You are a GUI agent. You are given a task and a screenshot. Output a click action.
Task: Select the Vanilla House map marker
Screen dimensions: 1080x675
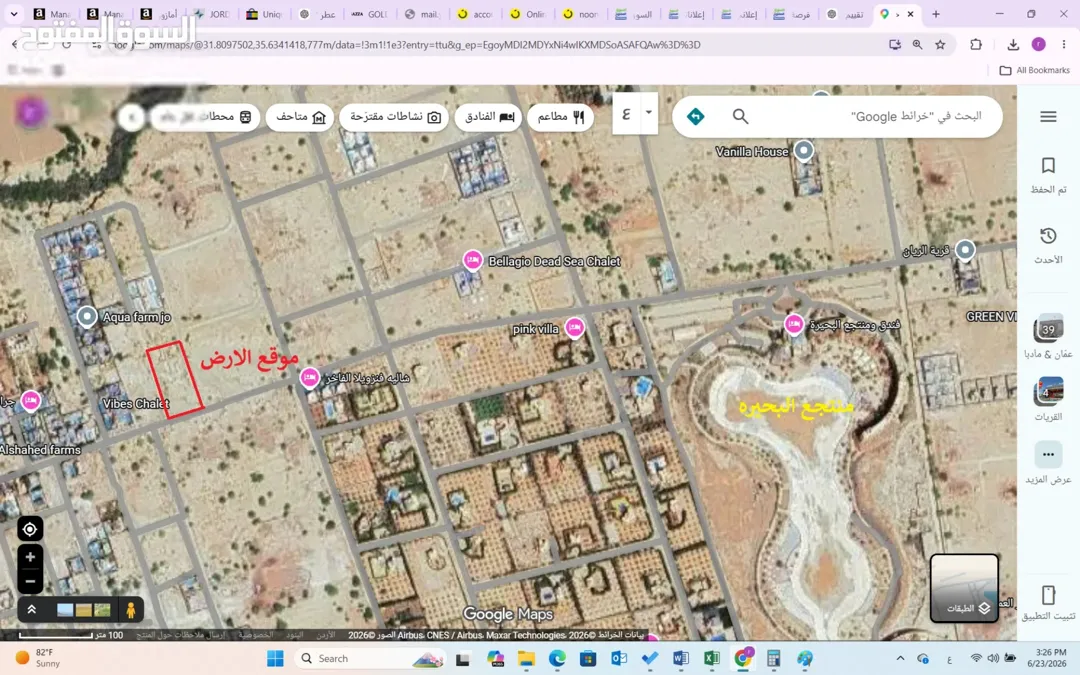803,150
